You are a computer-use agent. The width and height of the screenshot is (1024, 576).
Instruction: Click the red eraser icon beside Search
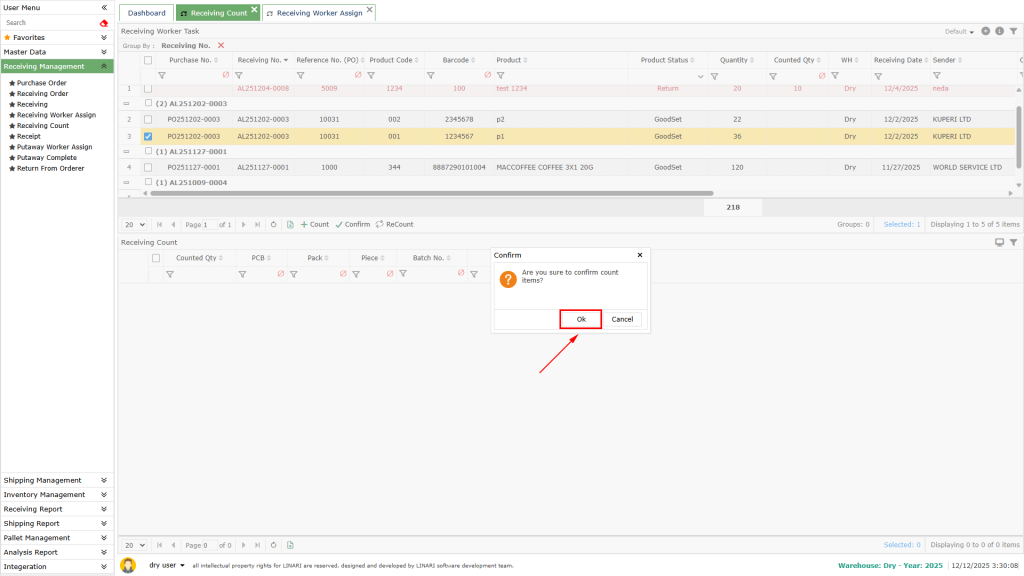tap(104, 22)
